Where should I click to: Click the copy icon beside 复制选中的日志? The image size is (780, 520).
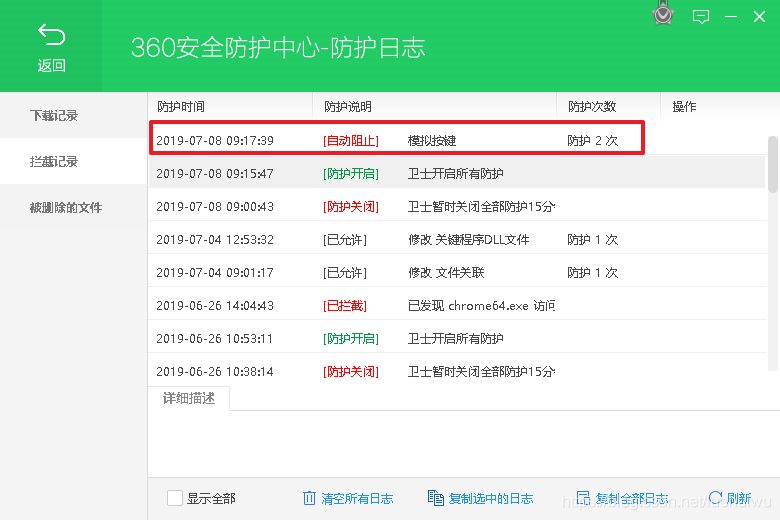click(x=435, y=498)
